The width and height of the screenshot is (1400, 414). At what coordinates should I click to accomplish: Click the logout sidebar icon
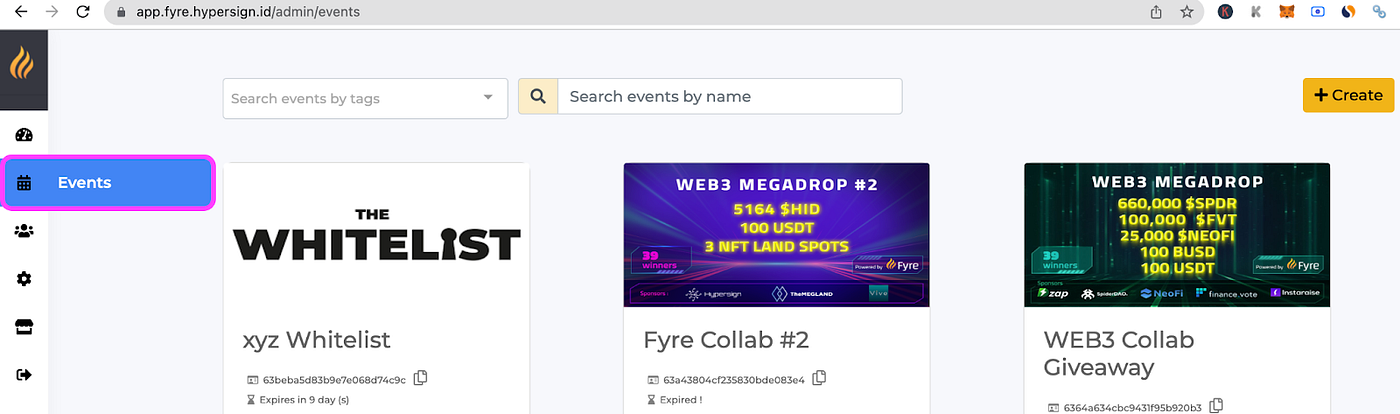(25, 374)
